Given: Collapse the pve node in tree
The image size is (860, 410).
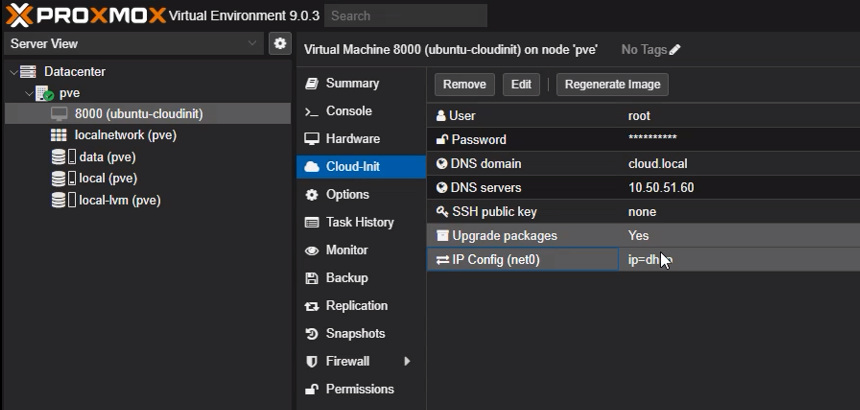Looking at the screenshot, I should coord(29,93).
